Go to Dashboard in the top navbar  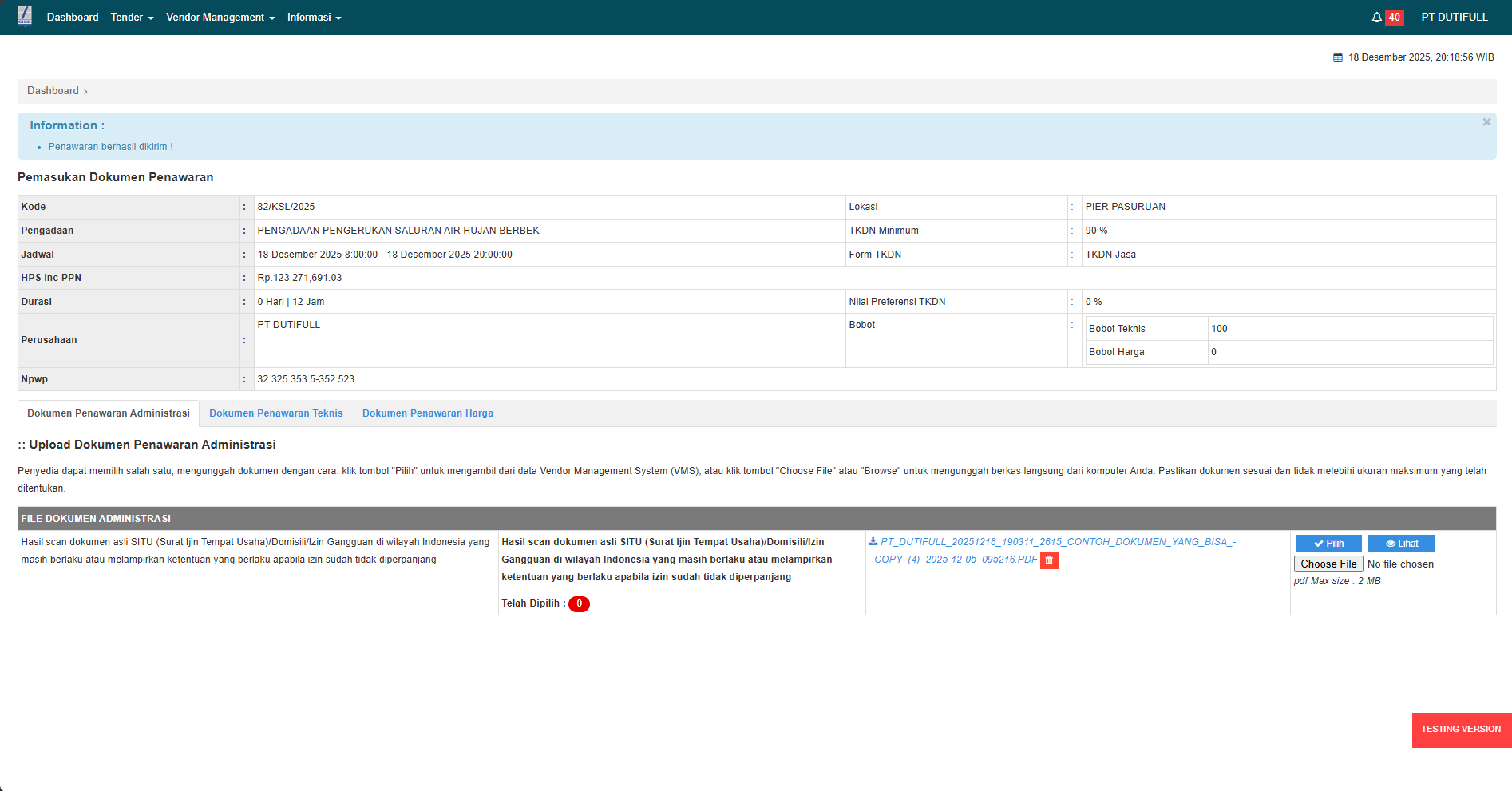click(x=73, y=18)
